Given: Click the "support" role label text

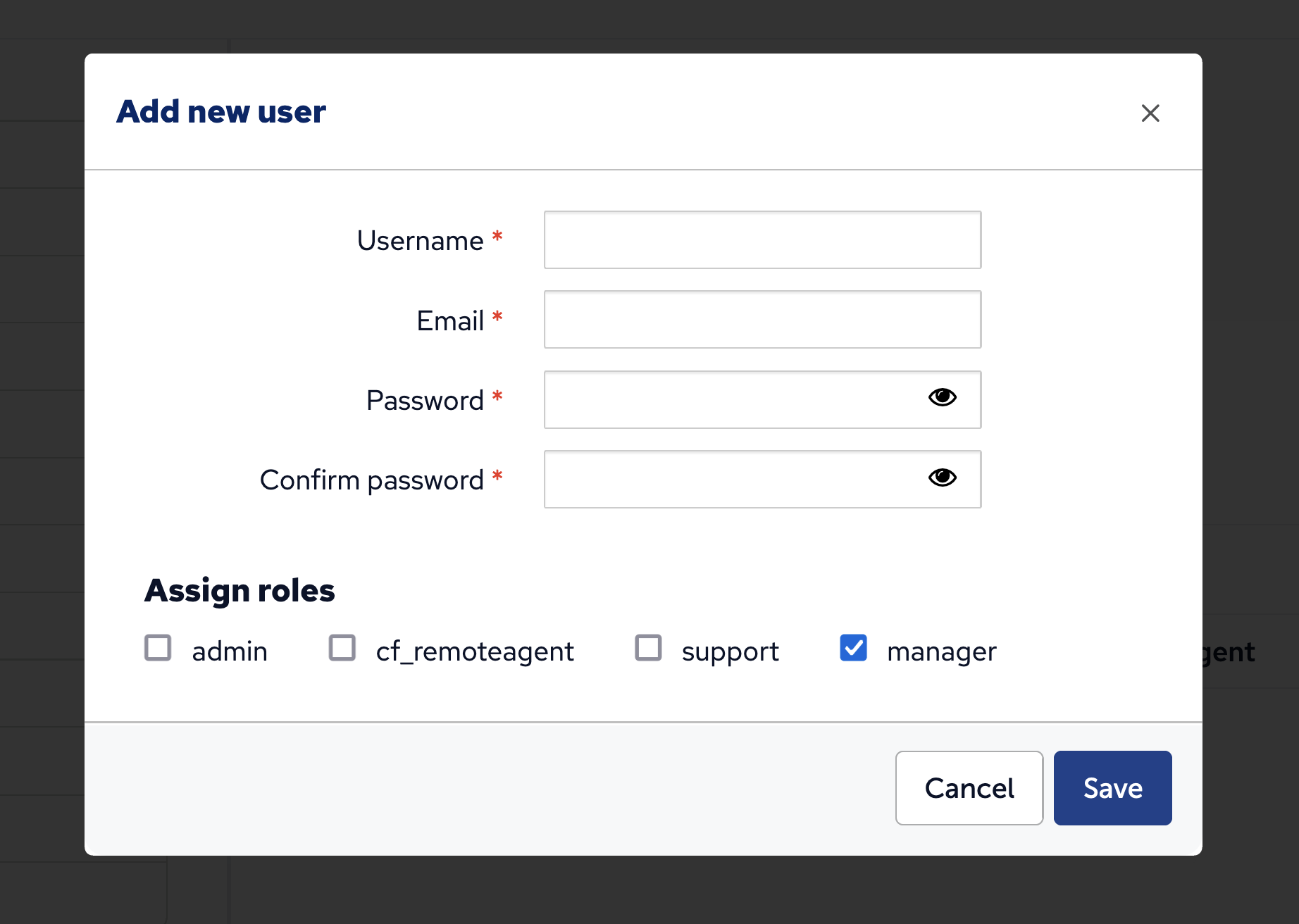Looking at the screenshot, I should (730, 651).
